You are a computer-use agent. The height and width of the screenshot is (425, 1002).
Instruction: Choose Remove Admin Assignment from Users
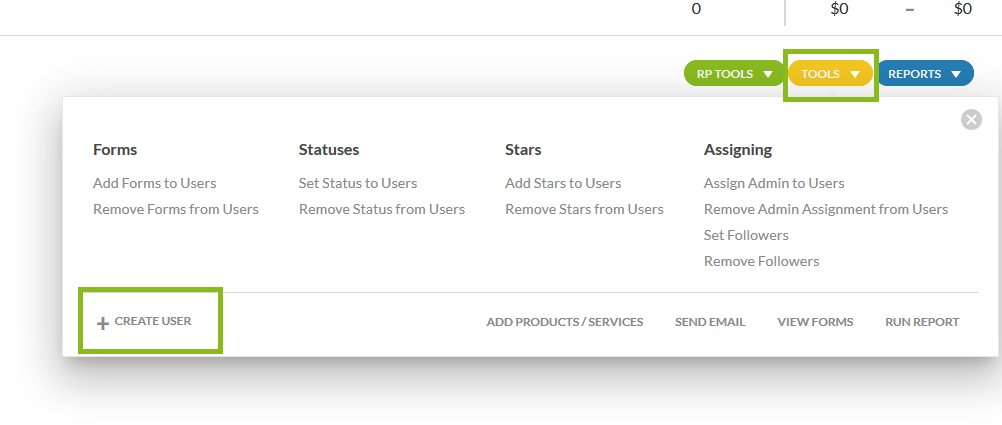pos(825,209)
